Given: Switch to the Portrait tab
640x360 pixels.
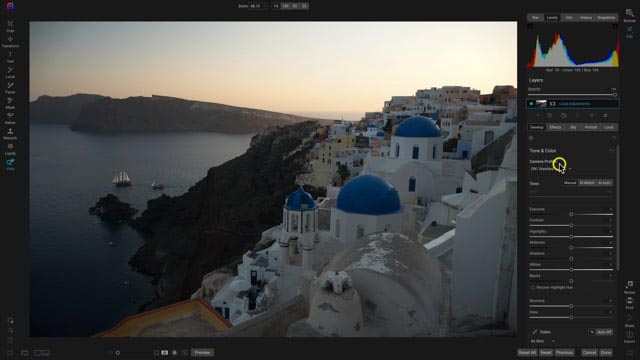Looking at the screenshot, I should click(x=591, y=127).
